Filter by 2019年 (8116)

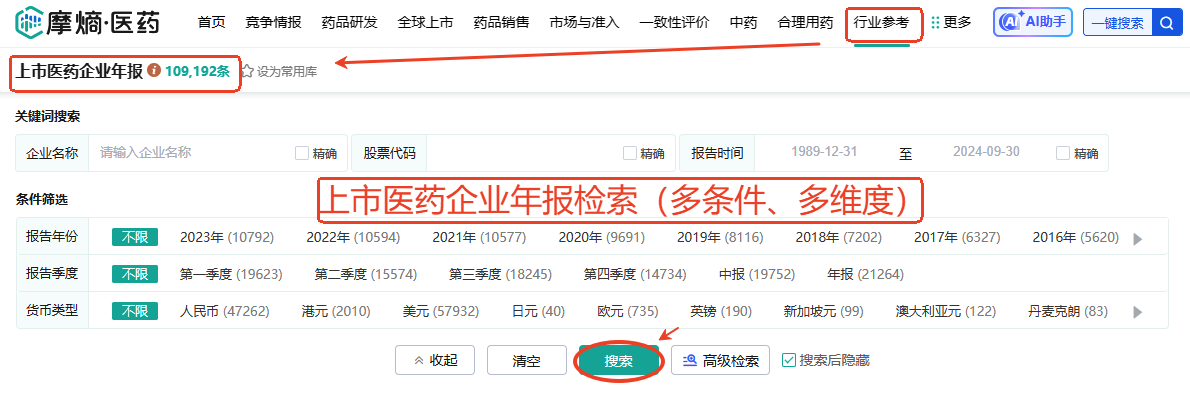click(x=720, y=237)
